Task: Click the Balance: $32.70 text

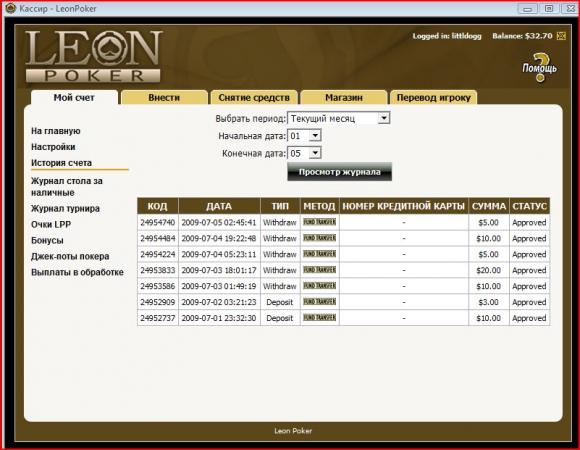Action: pos(522,36)
